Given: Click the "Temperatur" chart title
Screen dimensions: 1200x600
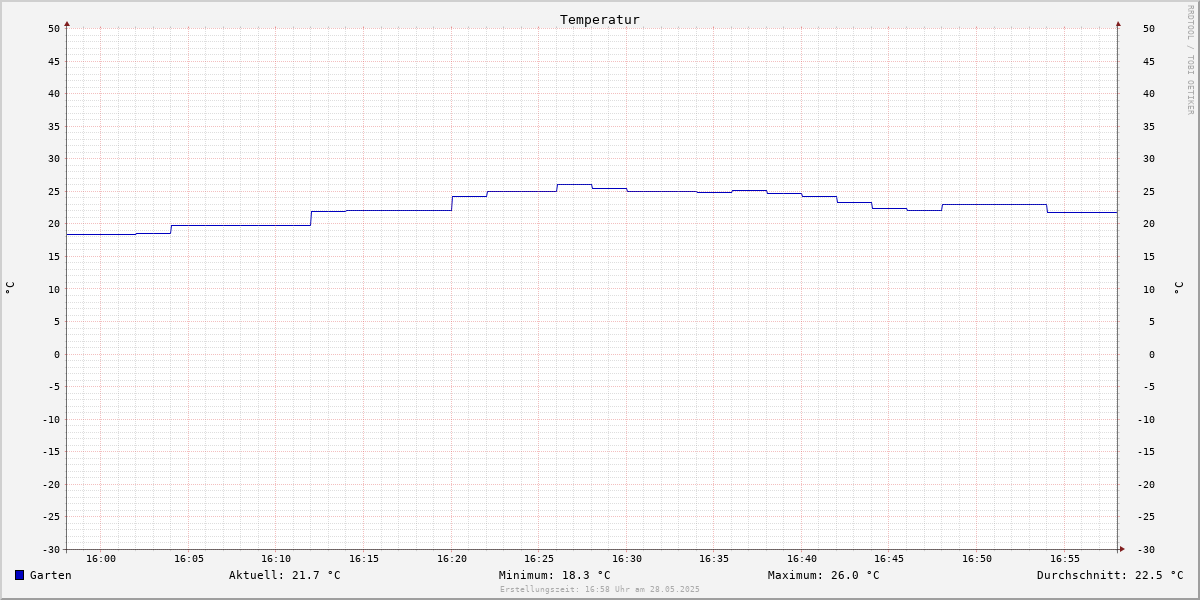Looking at the screenshot, I should (600, 19).
